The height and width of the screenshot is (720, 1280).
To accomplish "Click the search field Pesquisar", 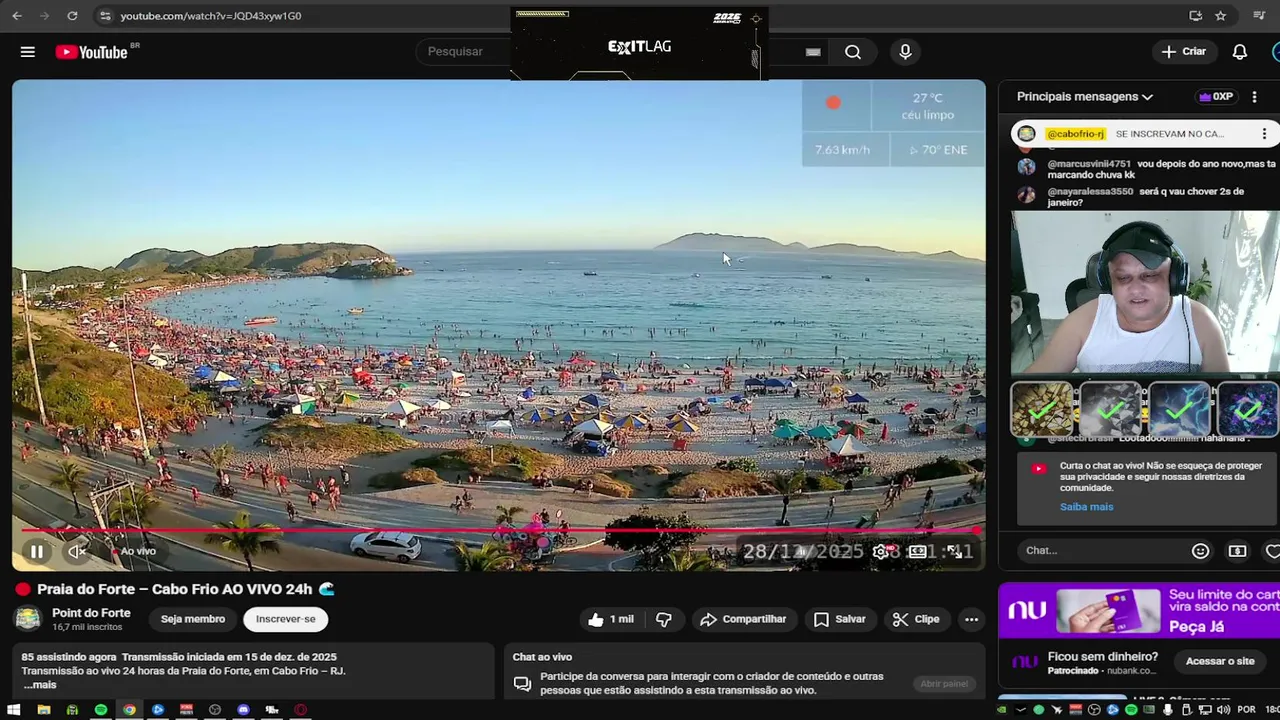I will click(465, 52).
